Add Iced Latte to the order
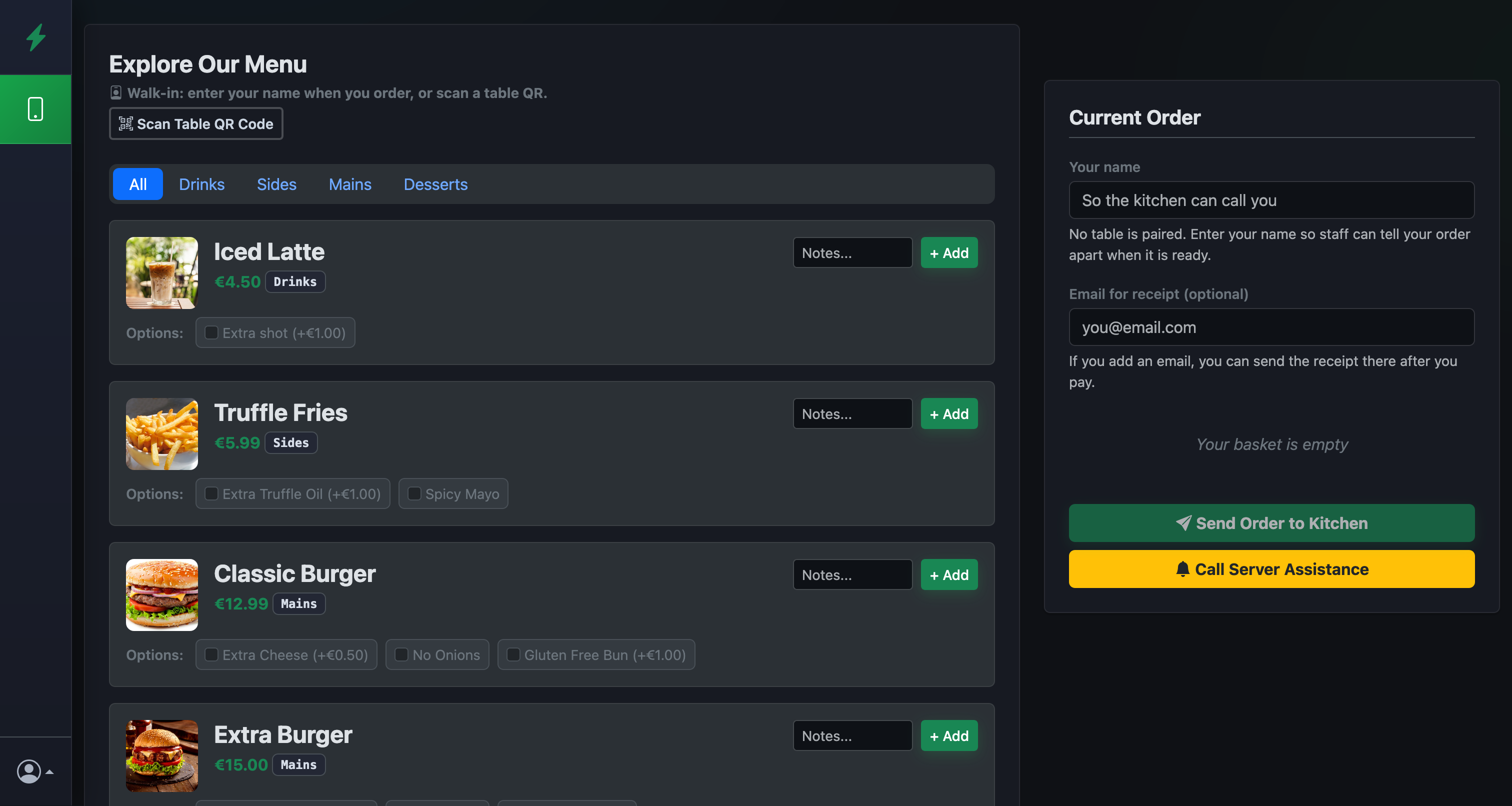The width and height of the screenshot is (1512, 806). pos(949,253)
